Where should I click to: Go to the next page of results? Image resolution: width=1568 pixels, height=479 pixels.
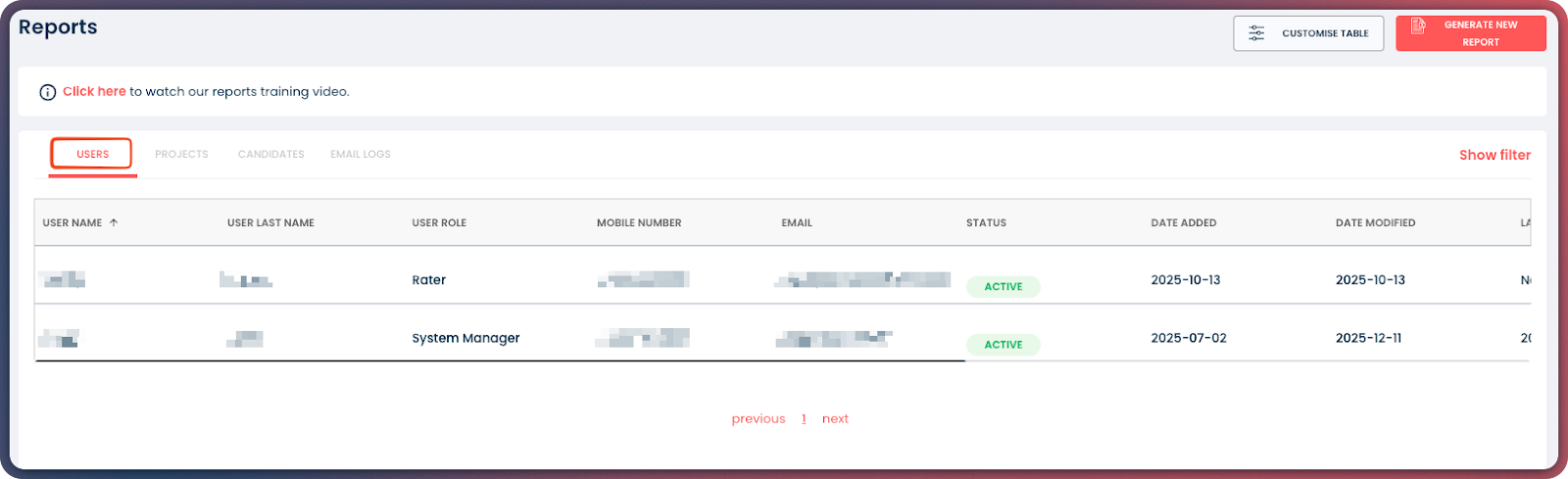(835, 418)
